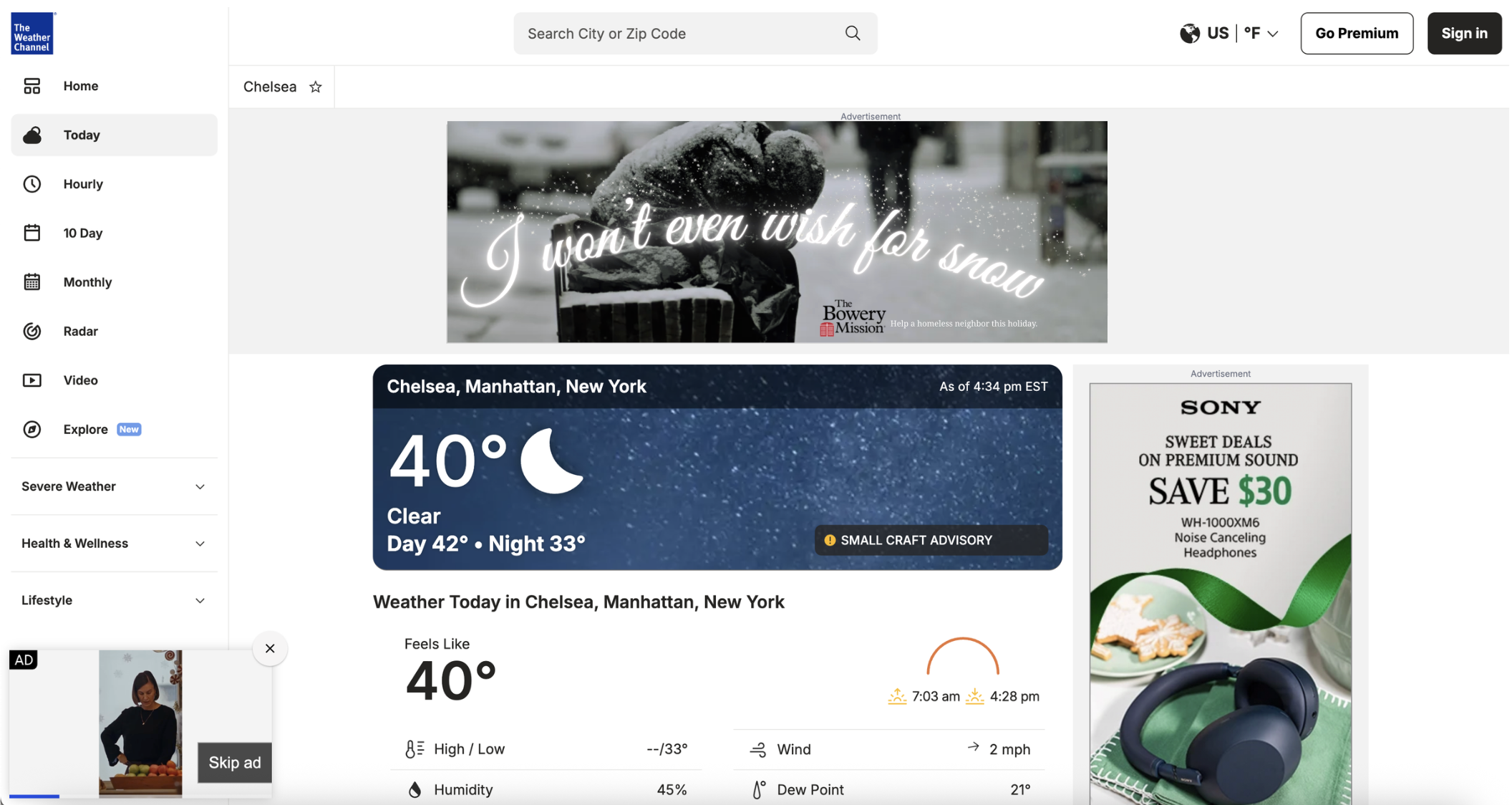Click the search magnifier icon
Viewport: 1512px width, 805px height.
click(852, 33)
